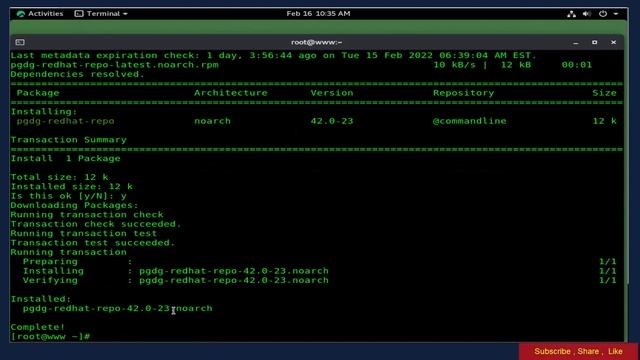Click the Activities logo icon

[21, 14]
